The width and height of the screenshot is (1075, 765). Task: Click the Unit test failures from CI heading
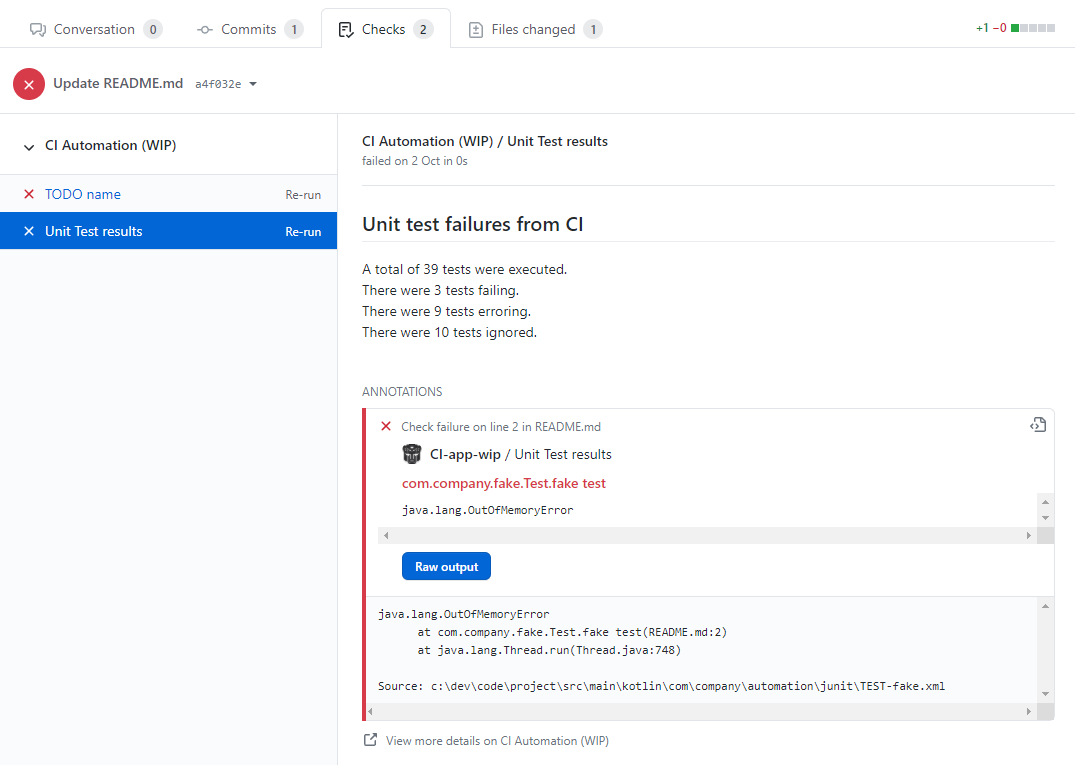472,225
